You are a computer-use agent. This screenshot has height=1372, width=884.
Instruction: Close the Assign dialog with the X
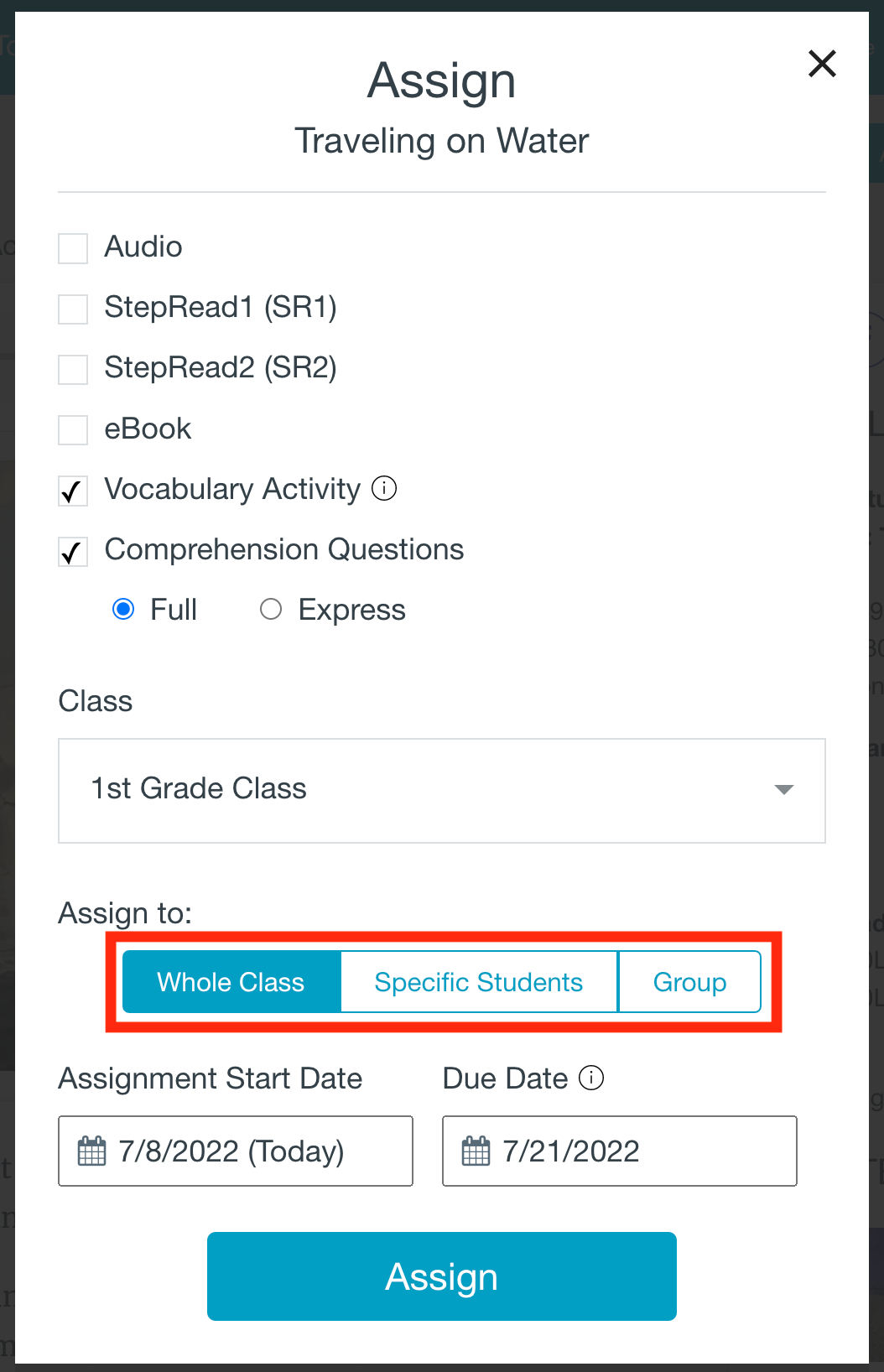pos(822,63)
